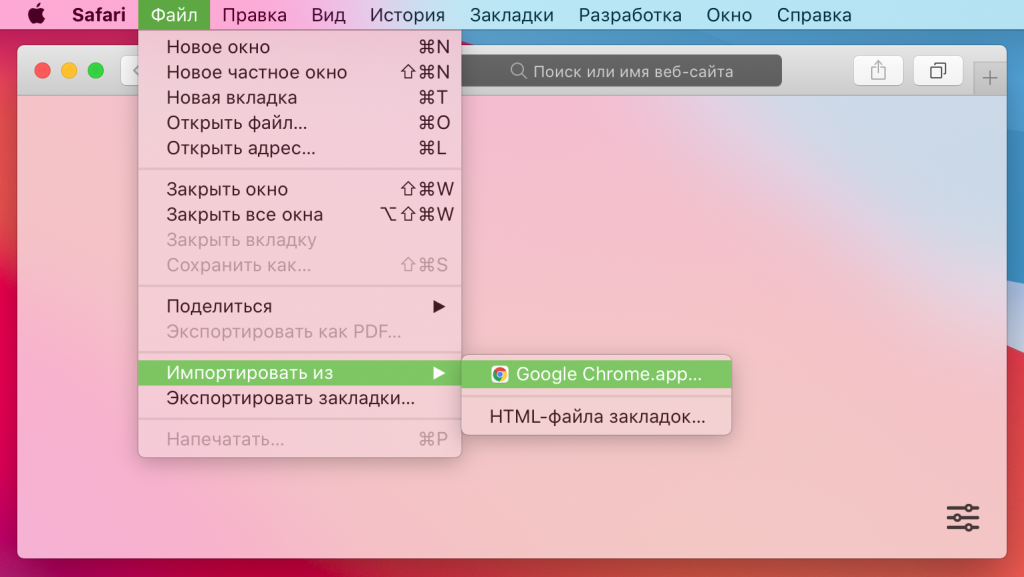
Task: Open the tab overview icon
Action: pyautogui.click(x=938, y=71)
